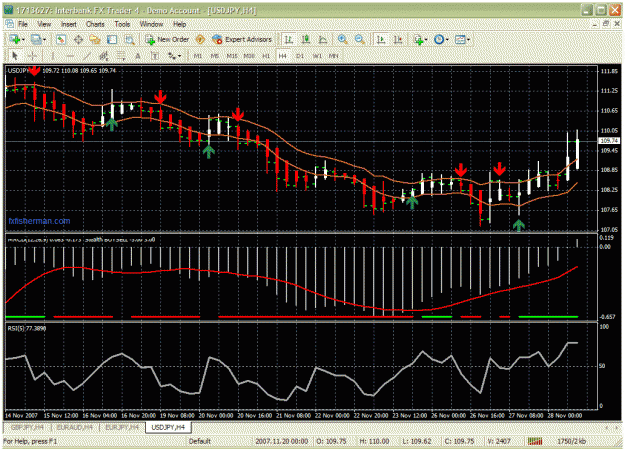Select the H4 timeframe button

click(283, 56)
